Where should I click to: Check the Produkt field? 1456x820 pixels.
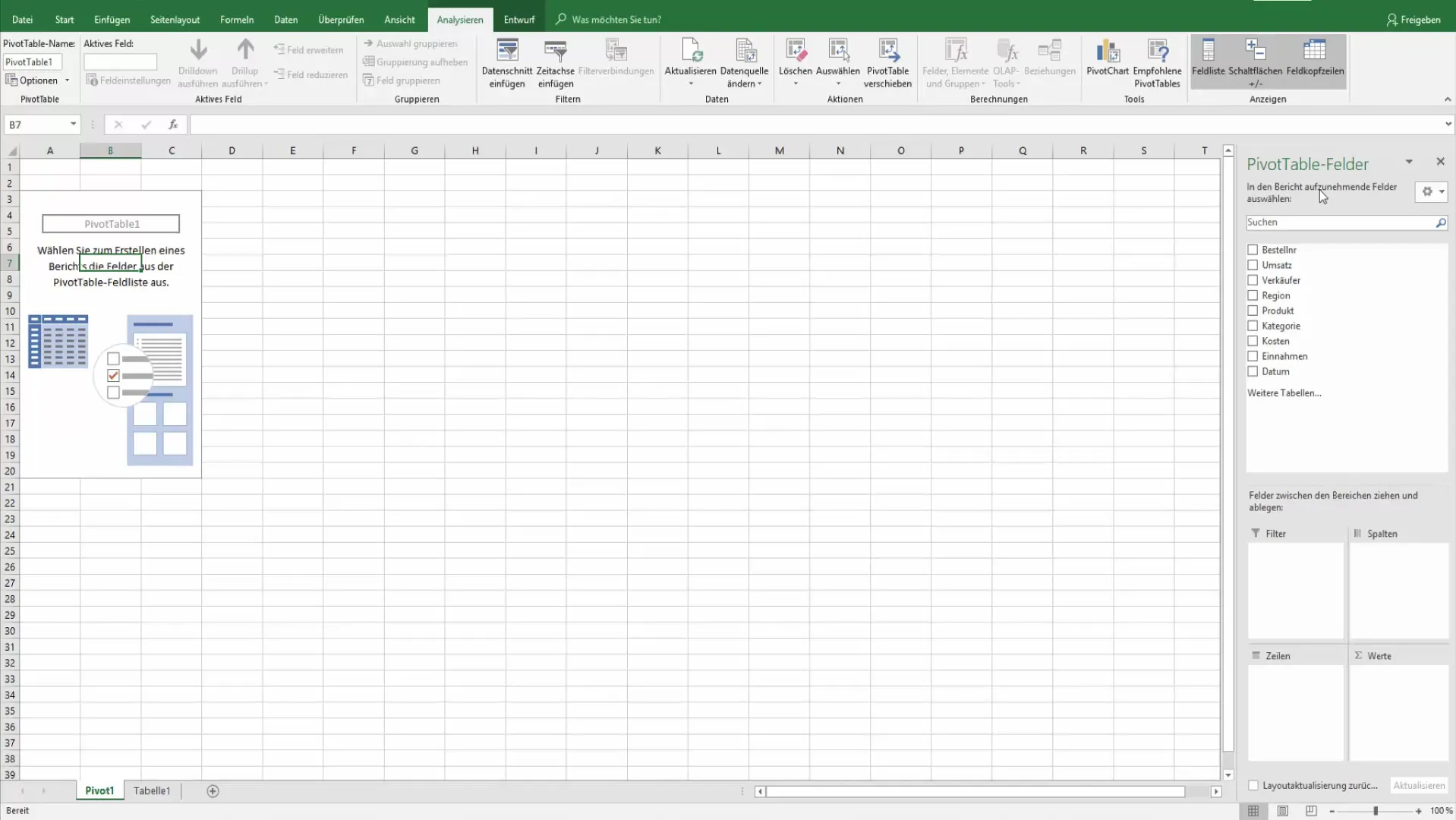point(1253,311)
